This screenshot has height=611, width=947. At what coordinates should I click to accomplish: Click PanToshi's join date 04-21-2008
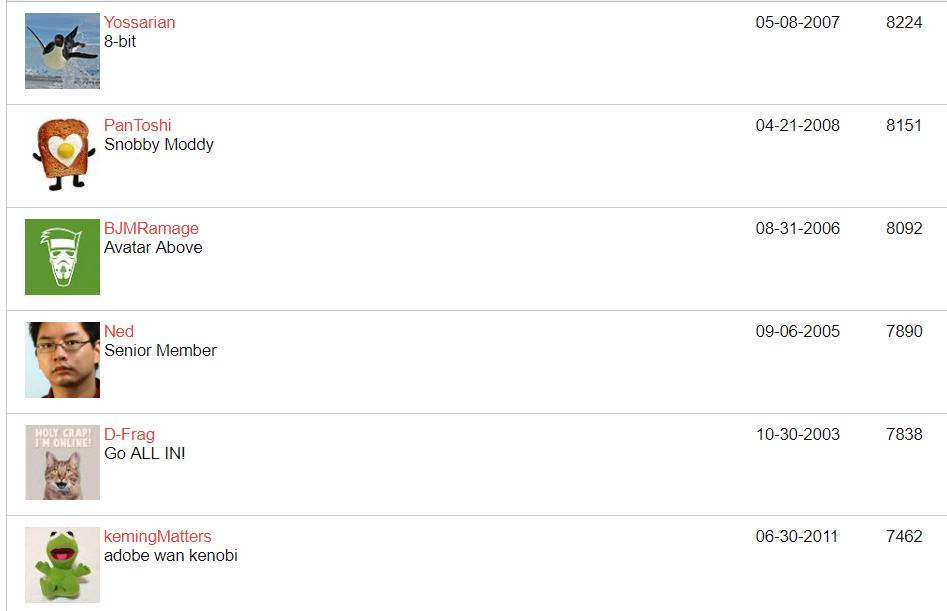[798, 126]
